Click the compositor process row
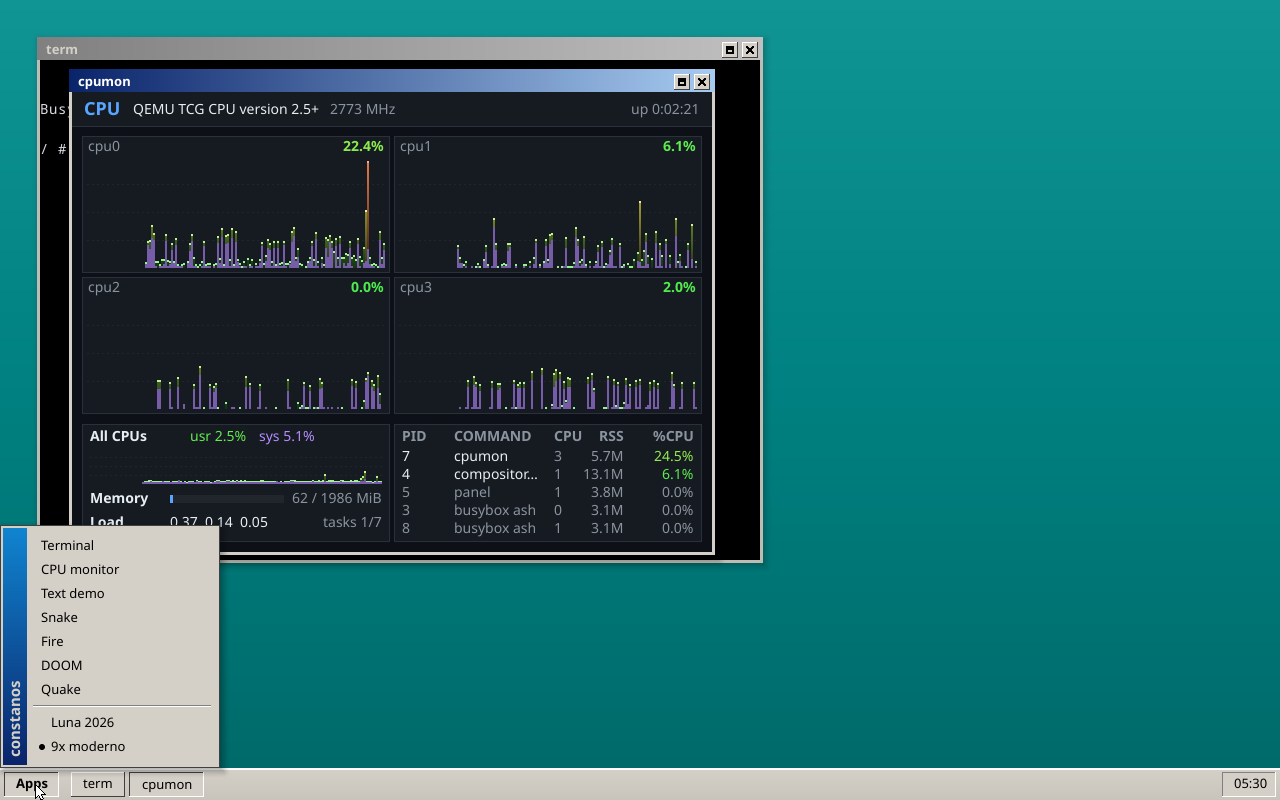The width and height of the screenshot is (1280, 800). [x=548, y=474]
